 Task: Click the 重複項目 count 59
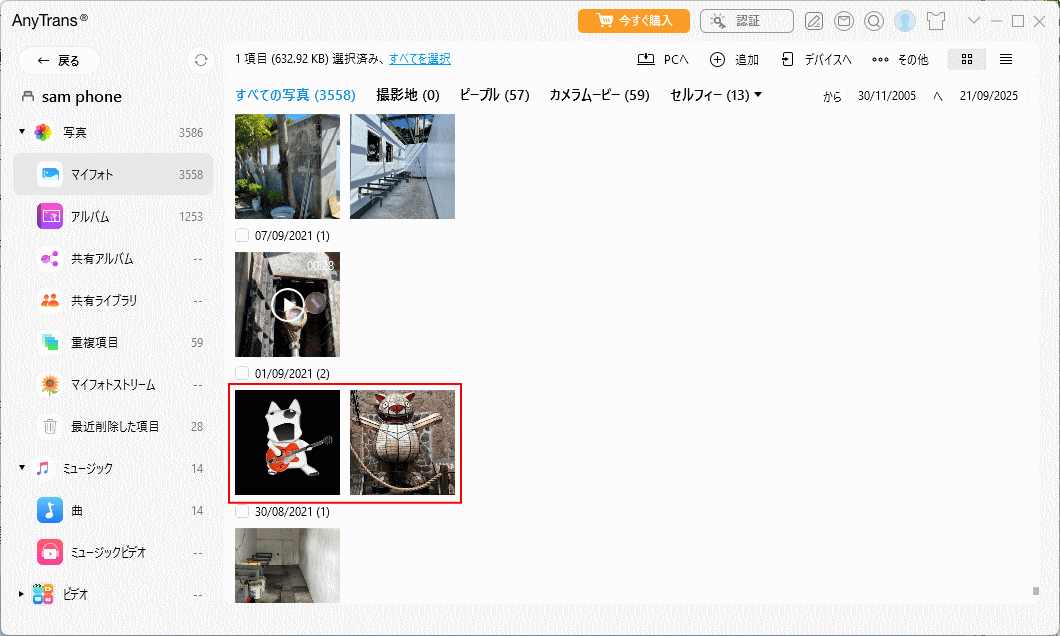click(197, 342)
